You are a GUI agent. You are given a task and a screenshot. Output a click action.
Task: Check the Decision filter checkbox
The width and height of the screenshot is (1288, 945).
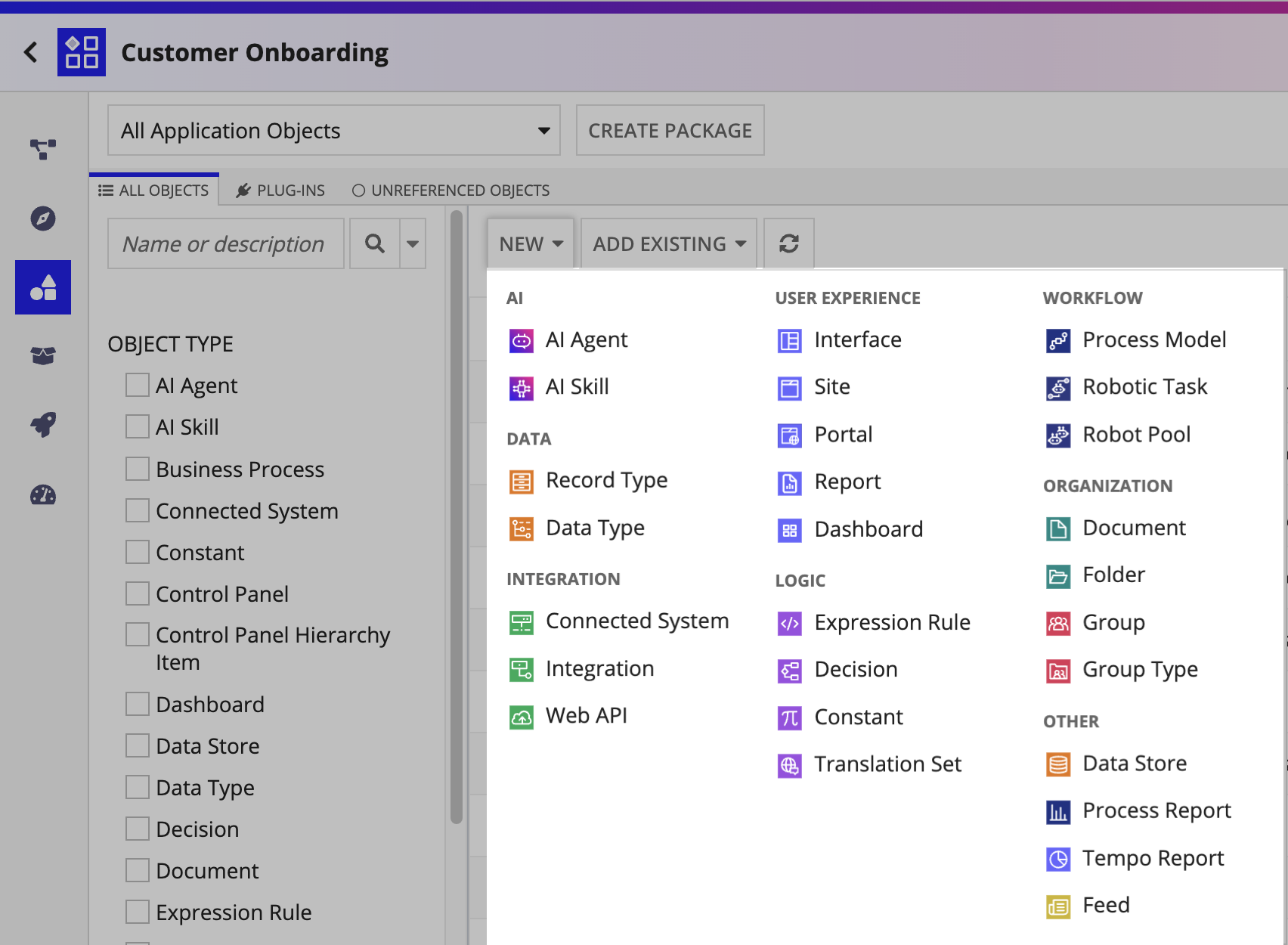click(138, 829)
